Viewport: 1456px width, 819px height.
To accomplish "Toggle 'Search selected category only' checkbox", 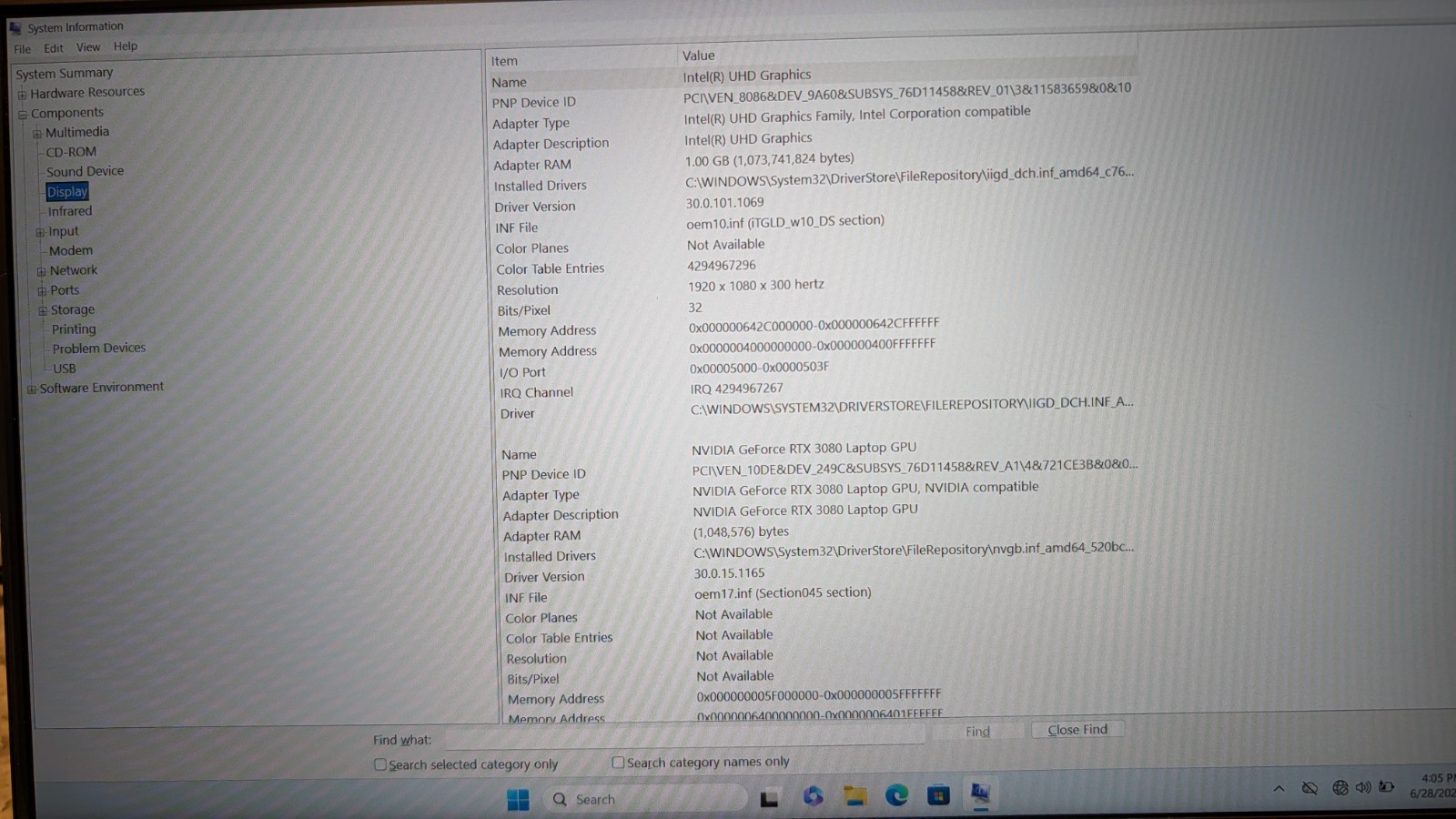I will (380, 764).
